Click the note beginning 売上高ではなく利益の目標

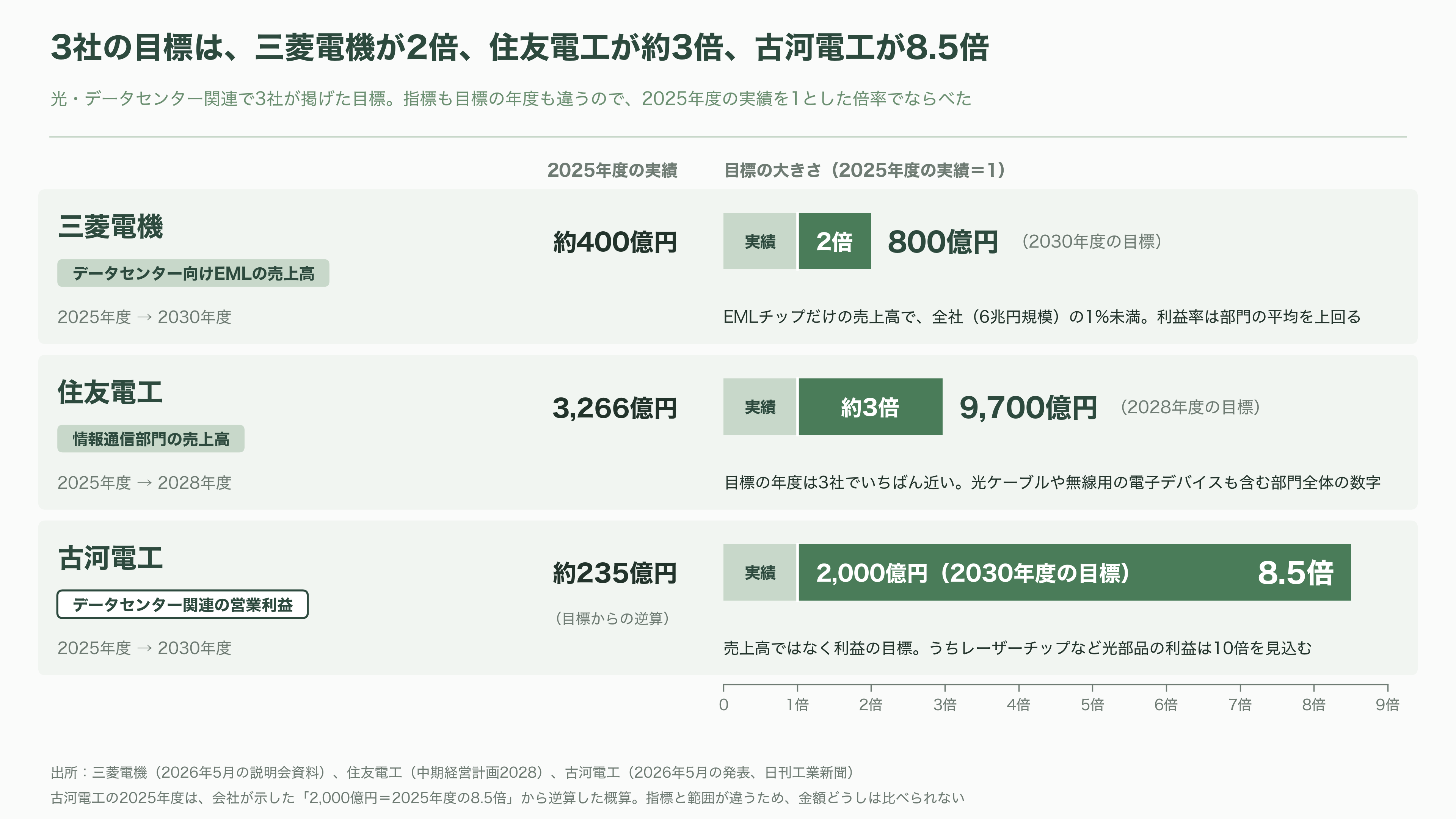(1017, 648)
